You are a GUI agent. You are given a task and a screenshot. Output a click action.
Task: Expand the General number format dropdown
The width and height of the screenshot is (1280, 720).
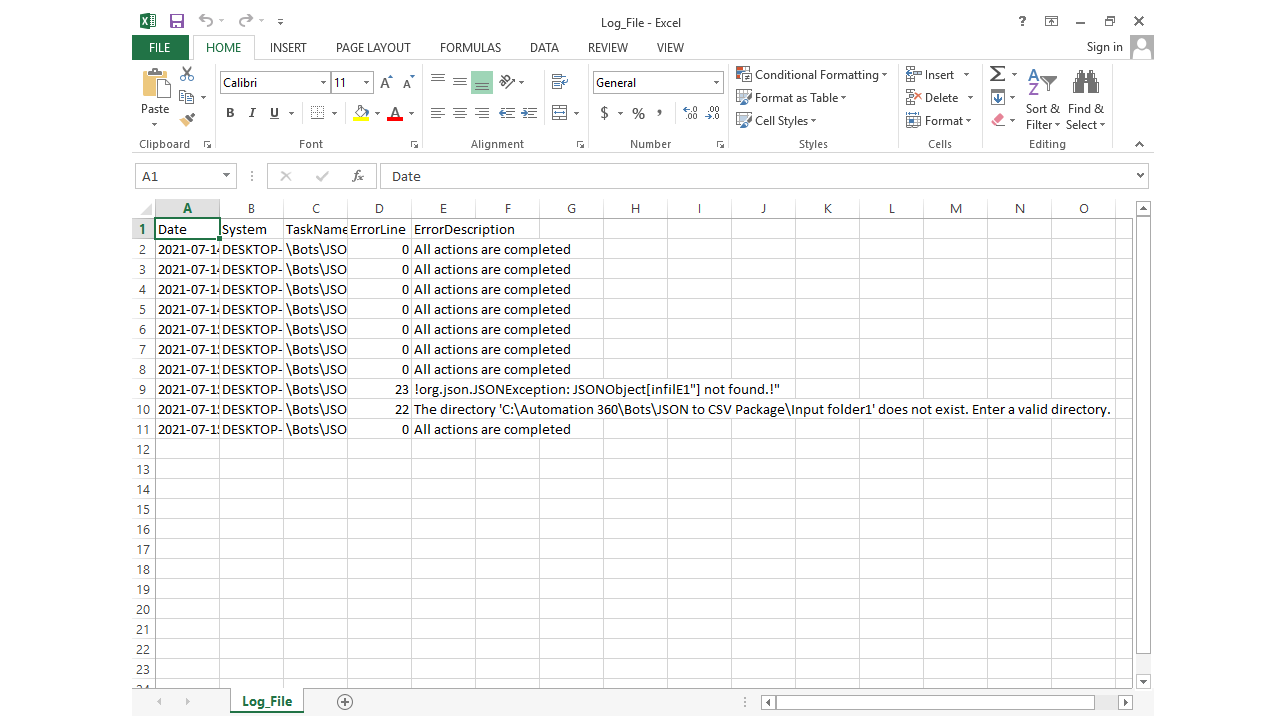point(716,83)
